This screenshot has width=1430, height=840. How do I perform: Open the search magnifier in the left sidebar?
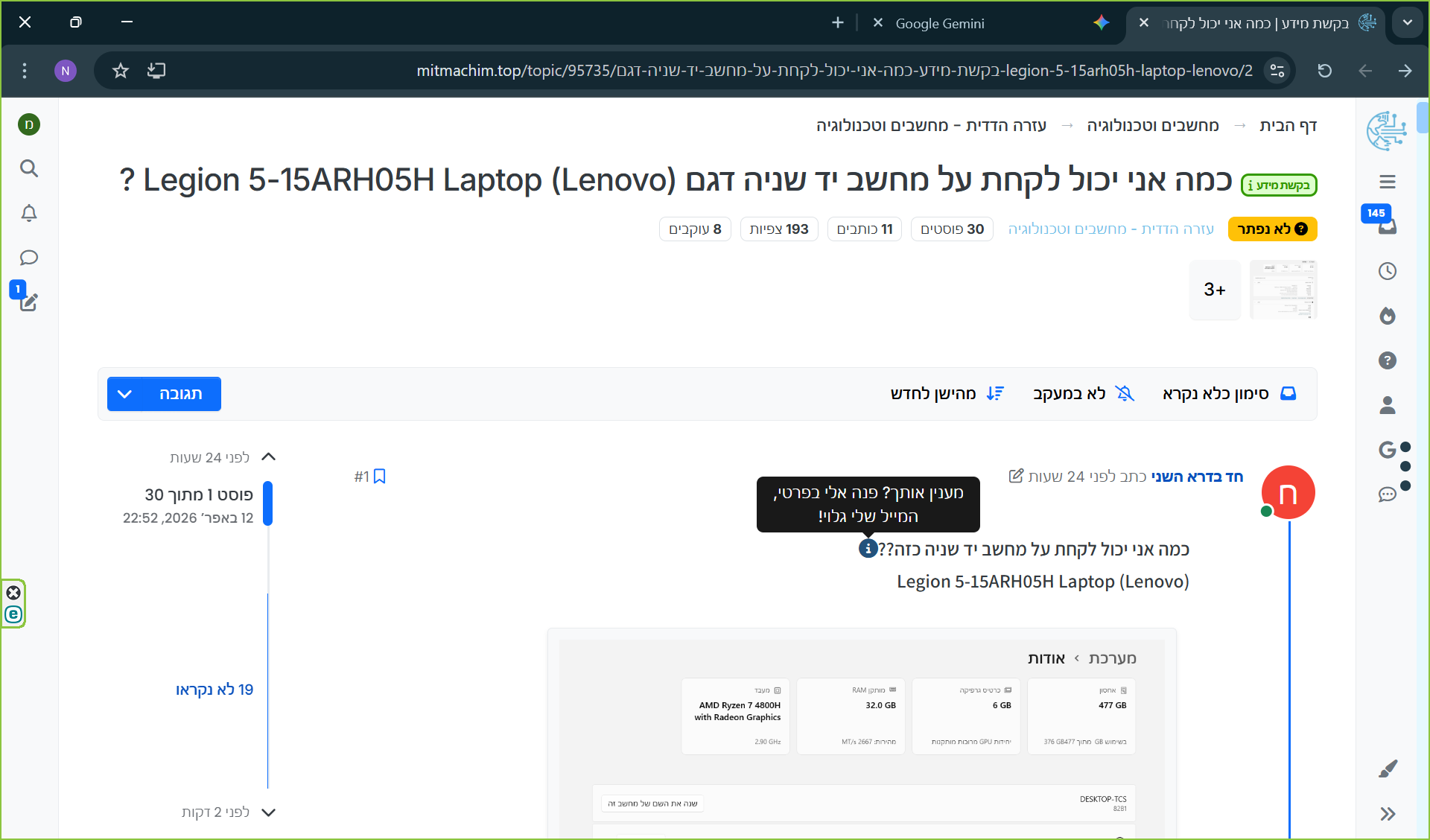pos(29,168)
